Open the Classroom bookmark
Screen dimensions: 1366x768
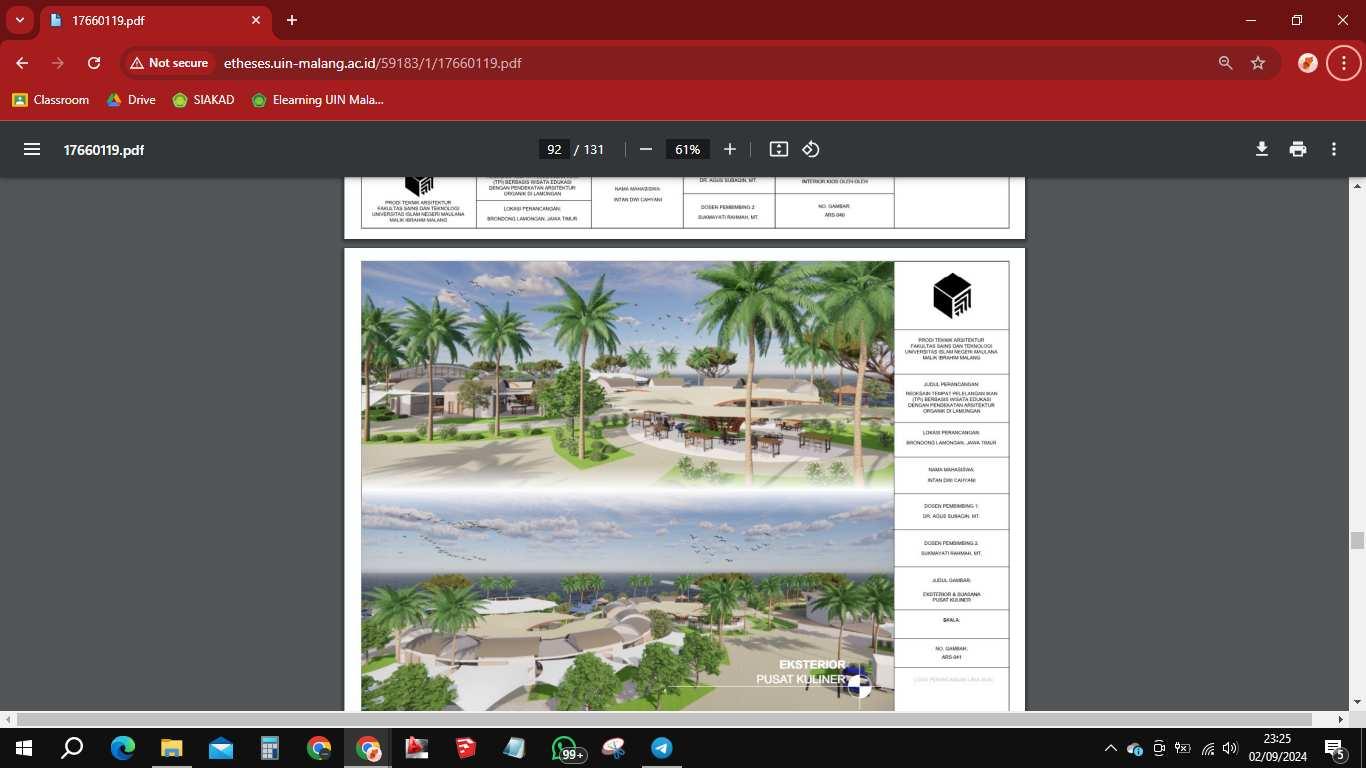point(51,100)
